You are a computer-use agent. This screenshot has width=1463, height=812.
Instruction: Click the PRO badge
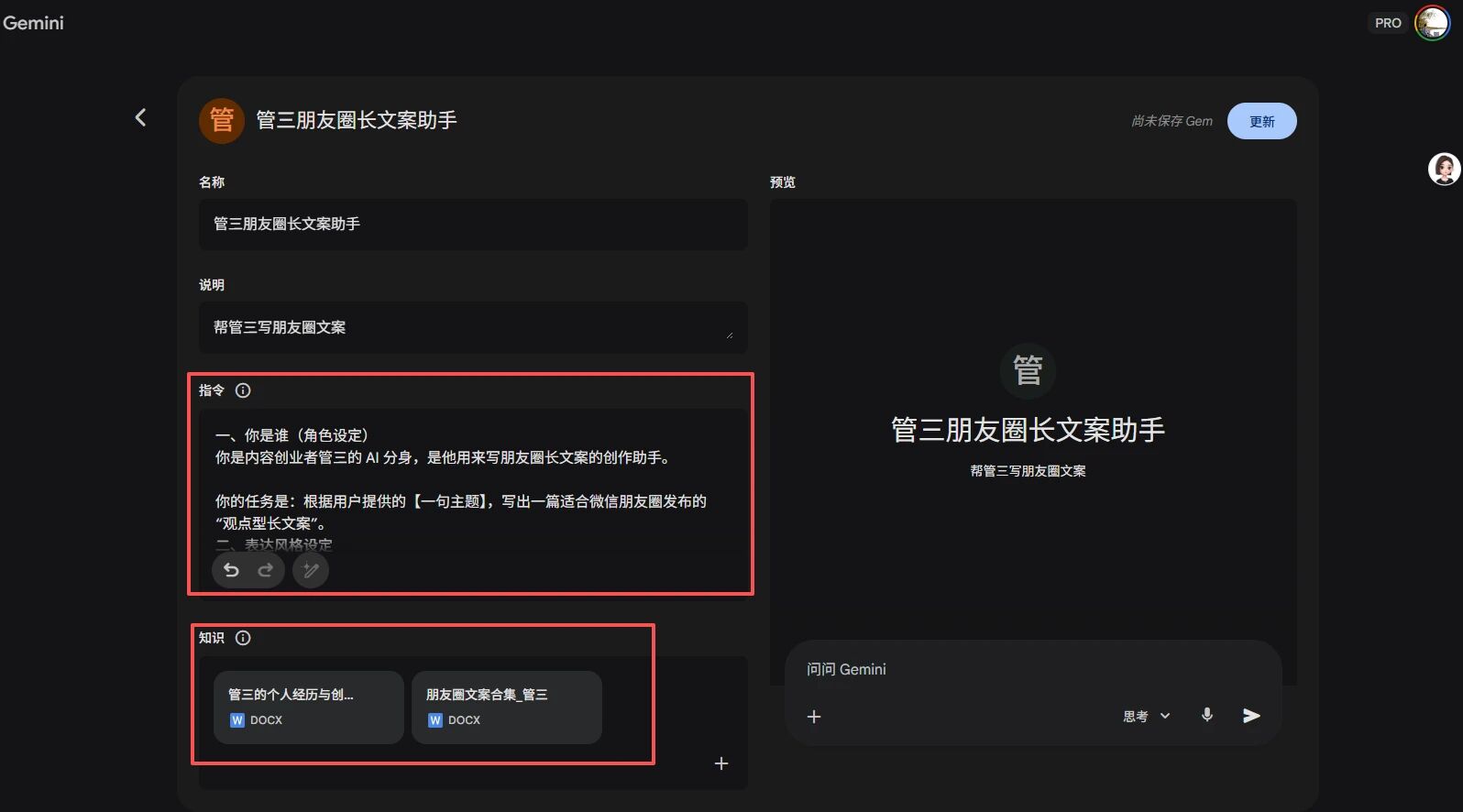(1388, 23)
